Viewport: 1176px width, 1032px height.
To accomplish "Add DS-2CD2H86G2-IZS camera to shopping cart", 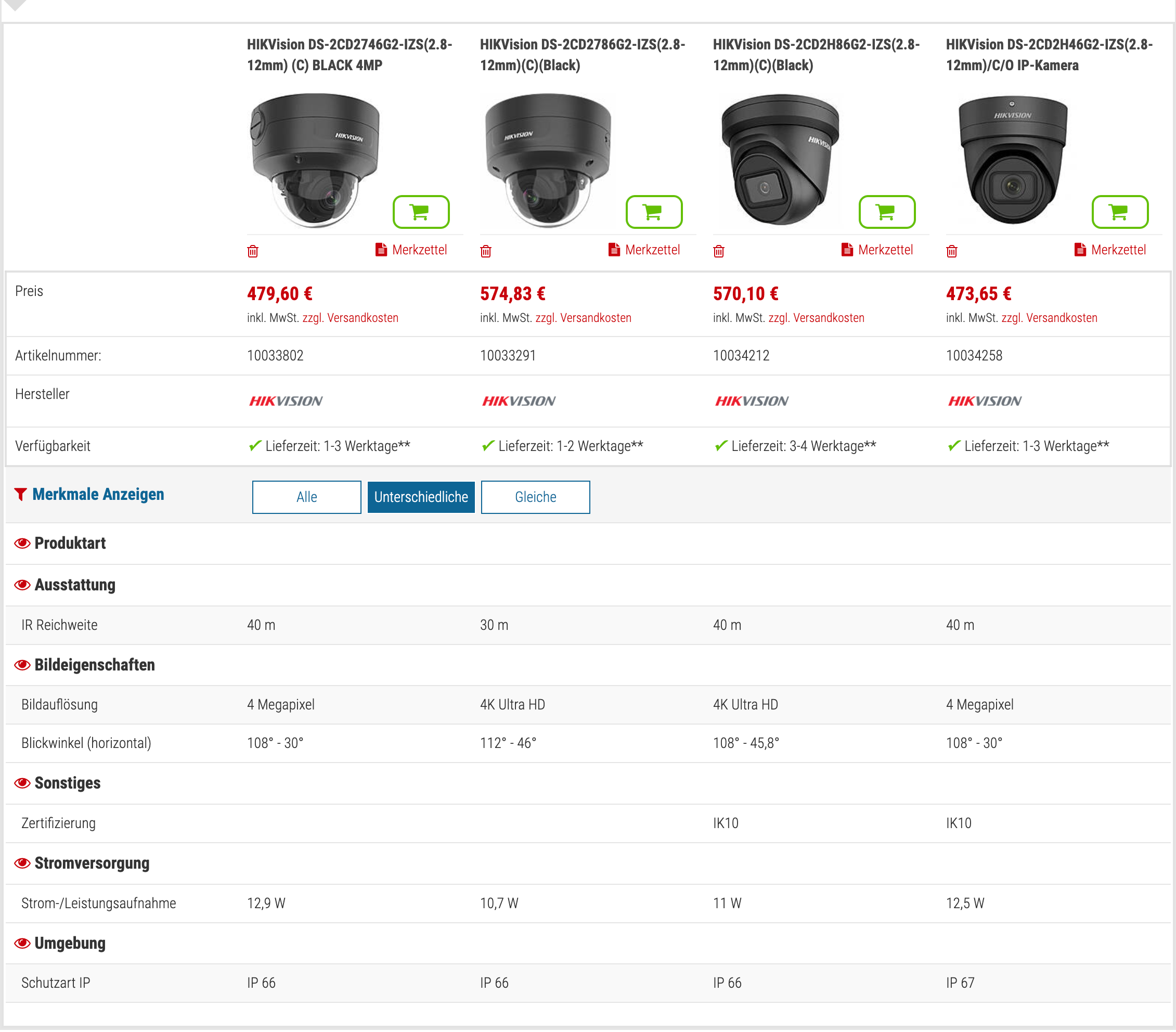I will point(887,212).
